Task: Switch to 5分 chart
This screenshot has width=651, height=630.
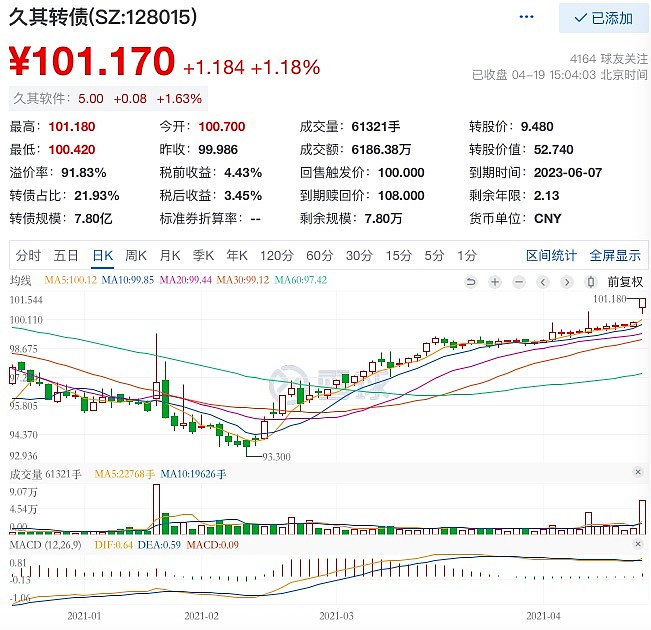Action: (434, 255)
